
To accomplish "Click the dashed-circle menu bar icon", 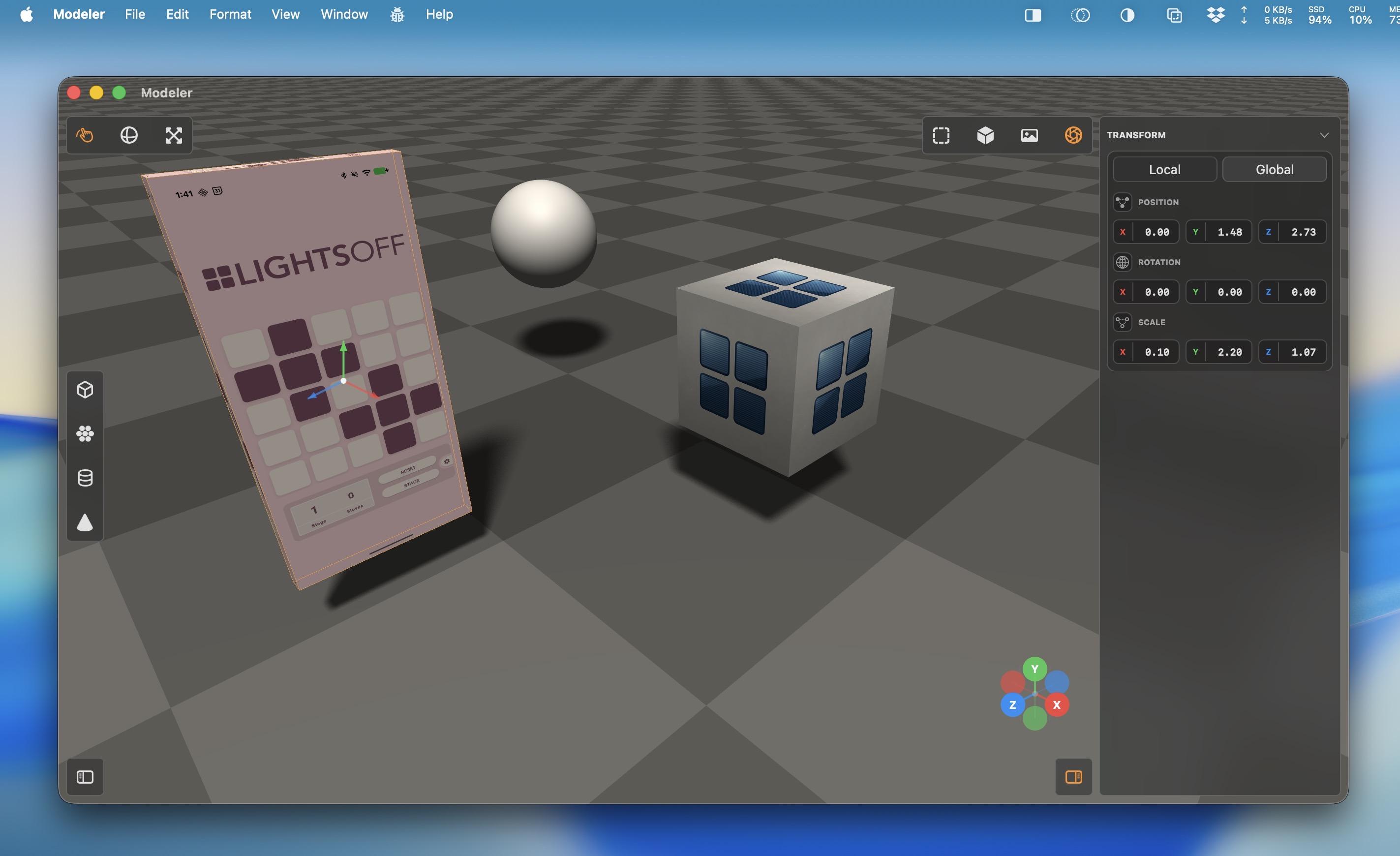I will 1080,15.
